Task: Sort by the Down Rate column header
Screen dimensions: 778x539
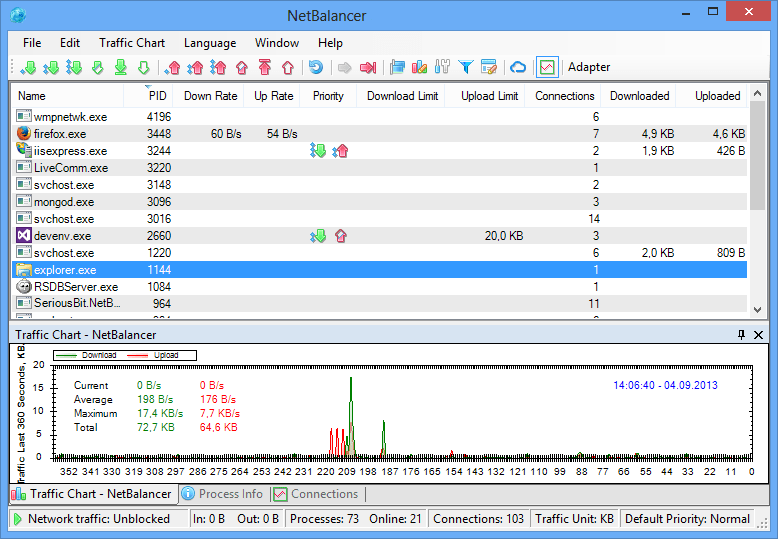Action: coord(208,96)
